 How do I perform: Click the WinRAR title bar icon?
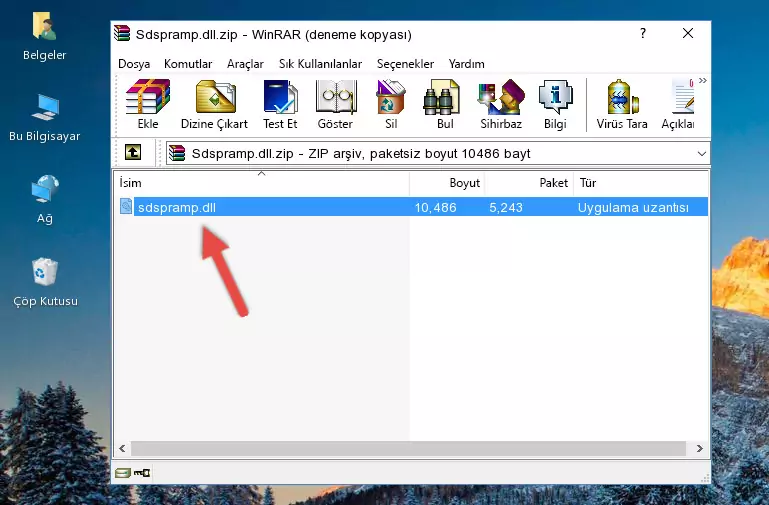click(122, 34)
